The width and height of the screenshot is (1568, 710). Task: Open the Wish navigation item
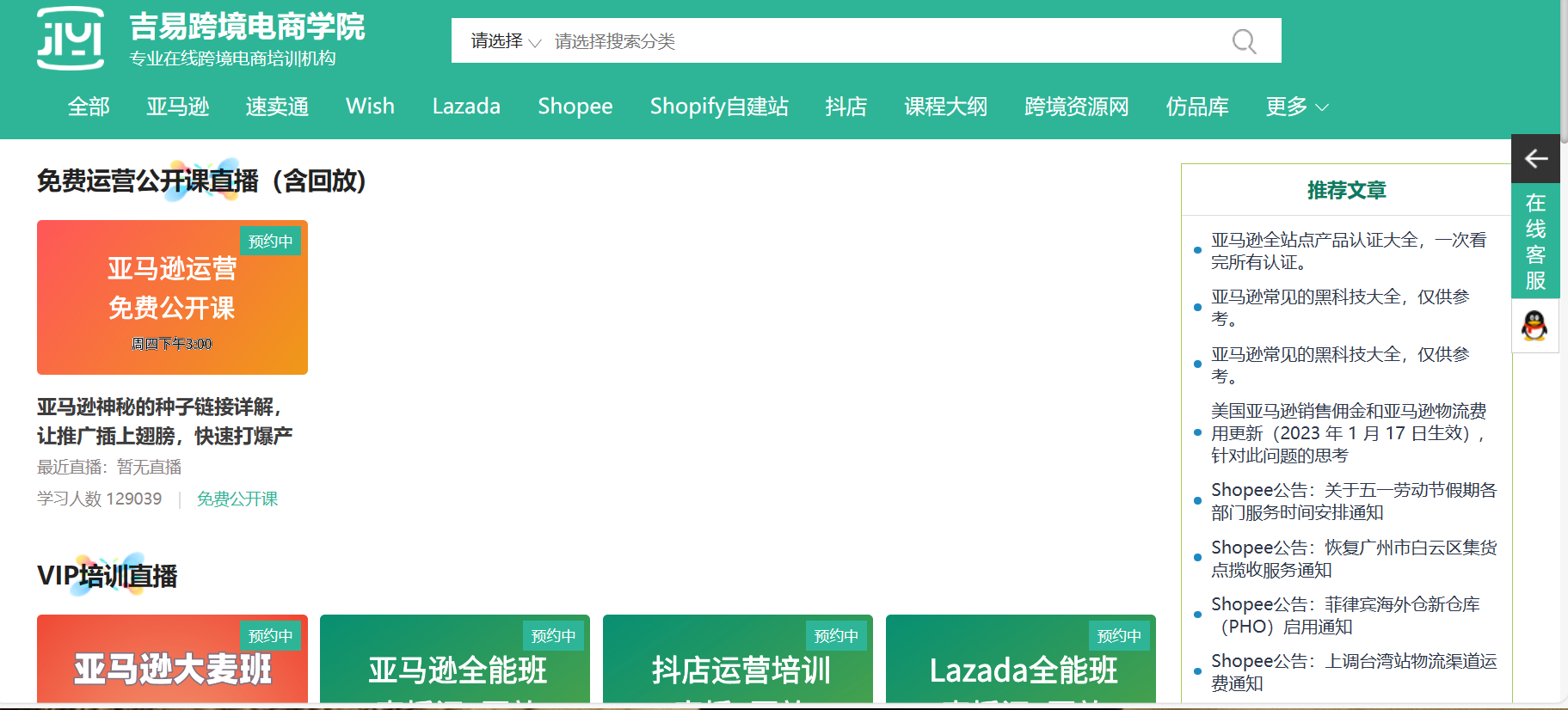click(x=370, y=107)
